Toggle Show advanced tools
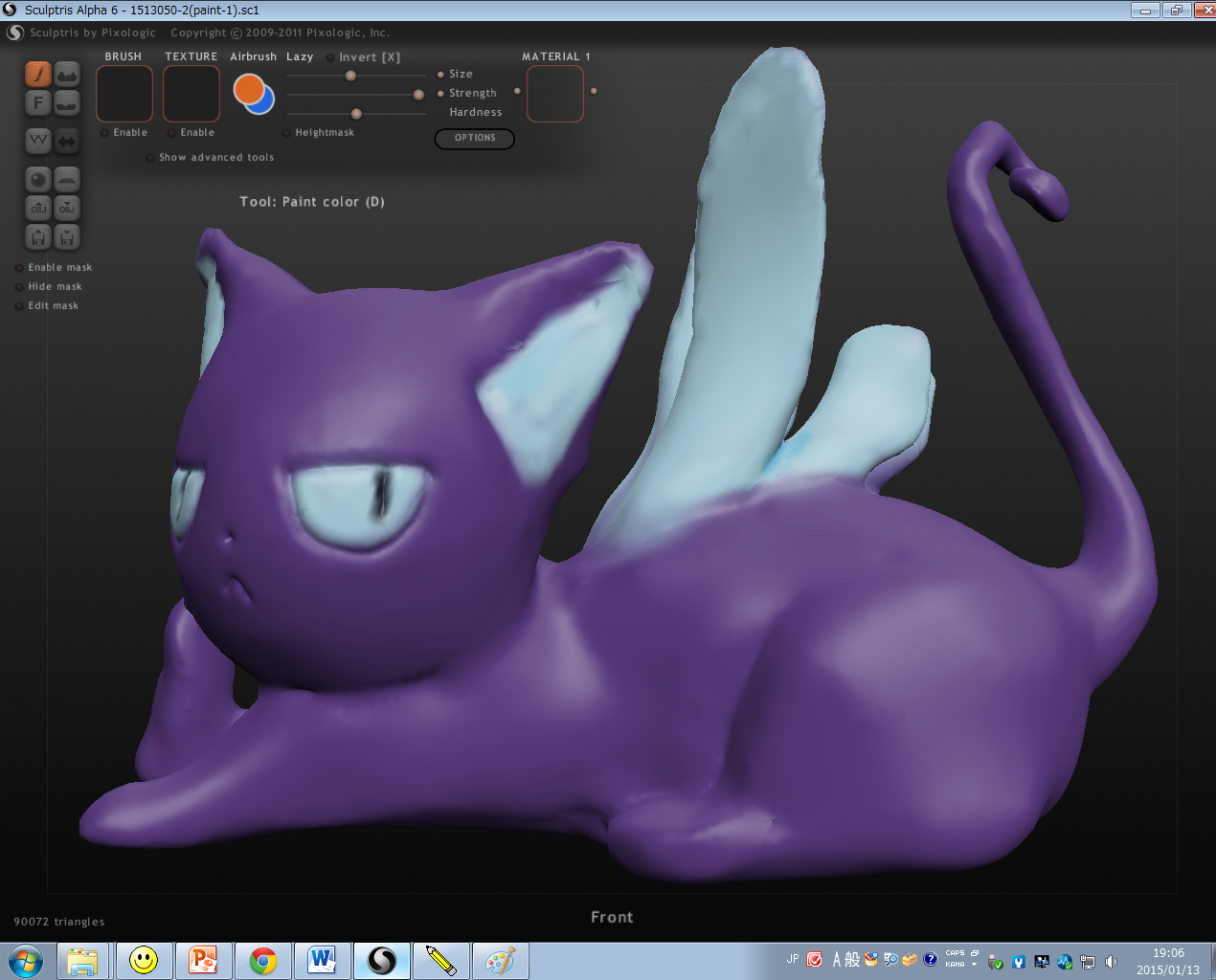The image size is (1216, 980). [x=210, y=158]
